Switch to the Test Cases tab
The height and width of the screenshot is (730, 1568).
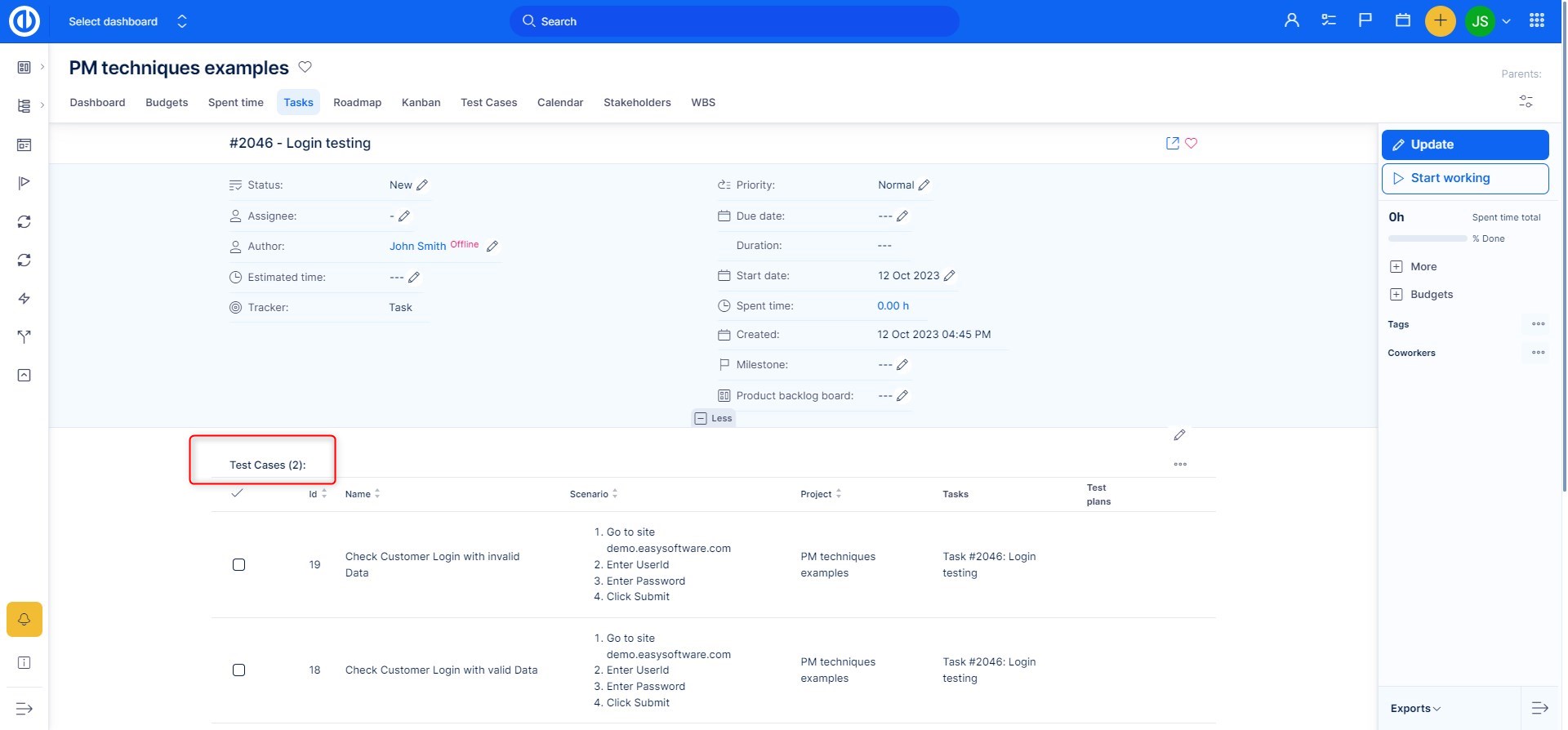click(488, 103)
